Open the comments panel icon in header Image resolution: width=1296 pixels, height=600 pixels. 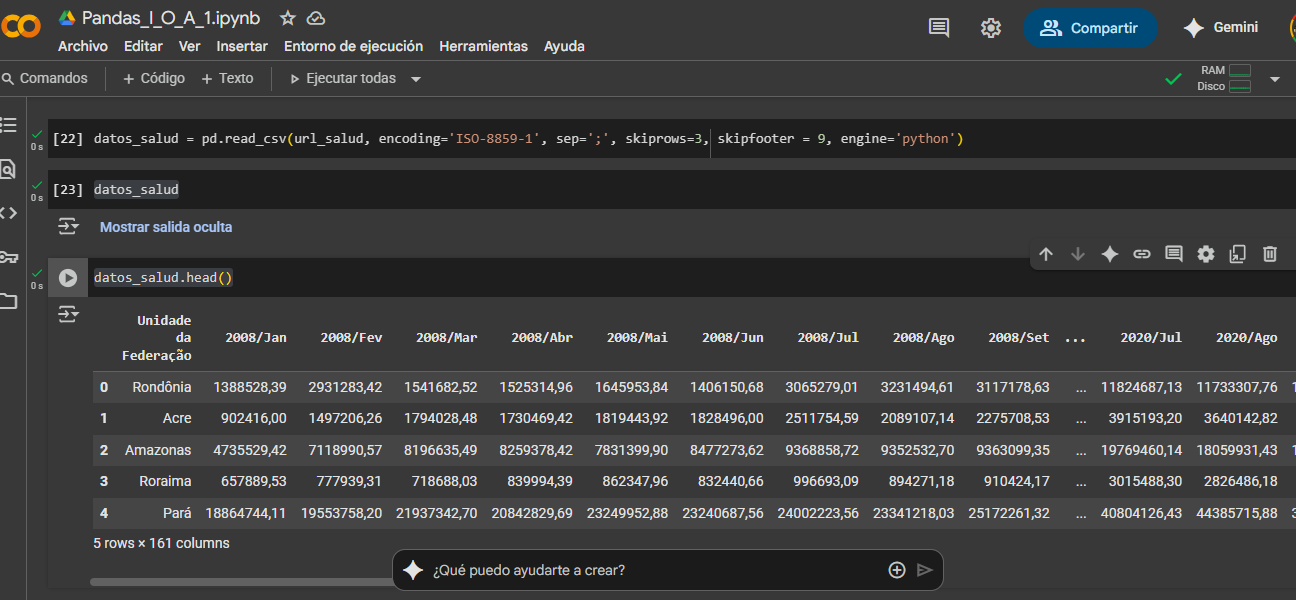coord(939,28)
